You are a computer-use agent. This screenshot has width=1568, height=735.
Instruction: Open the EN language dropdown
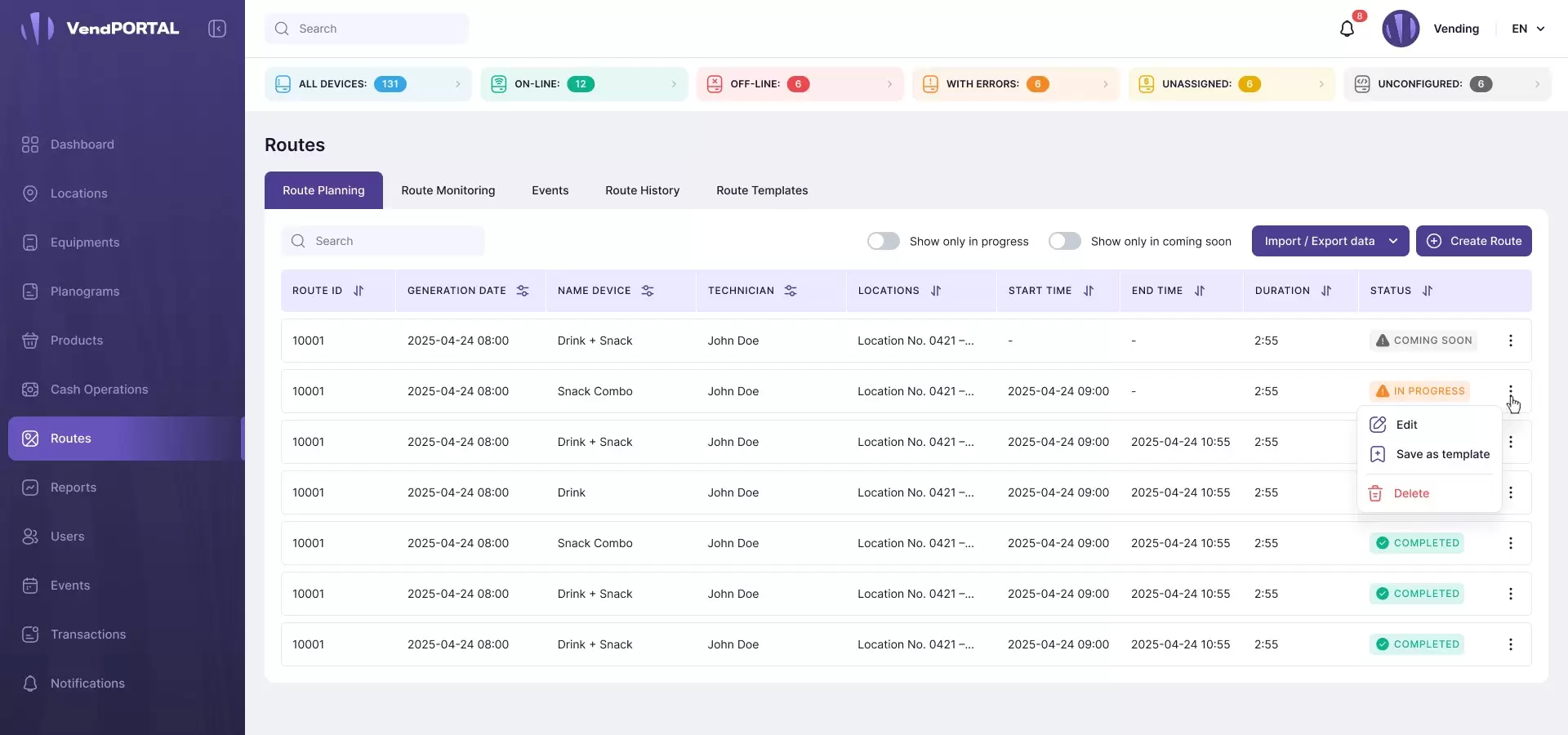(x=1528, y=29)
